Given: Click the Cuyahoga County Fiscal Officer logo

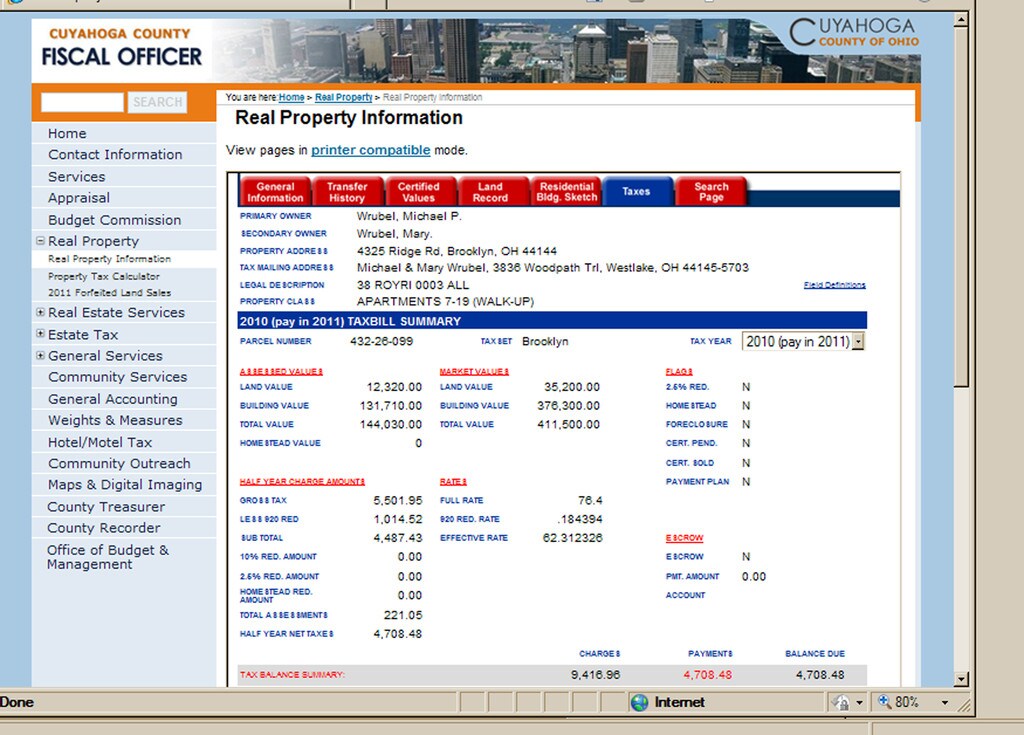Looking at the screenshot, I should (x=123, y=48).
